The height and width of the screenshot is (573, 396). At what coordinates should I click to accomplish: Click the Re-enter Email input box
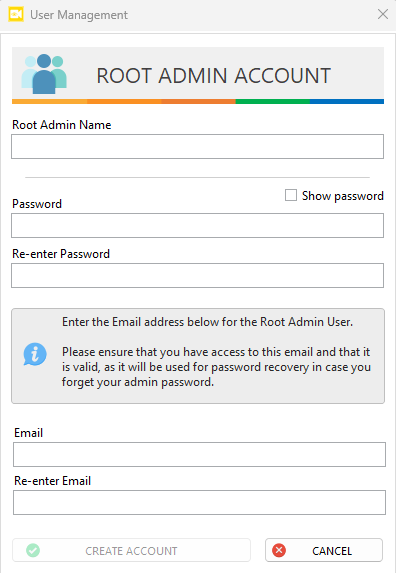point(199,502)
